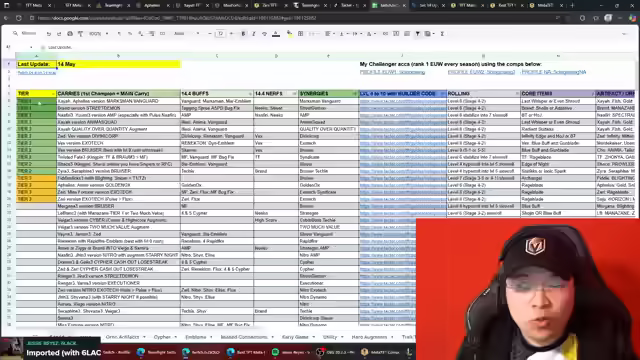Click the Print icon
The width and height of the screenshot is (640, 360).
(x=70, y=34)
